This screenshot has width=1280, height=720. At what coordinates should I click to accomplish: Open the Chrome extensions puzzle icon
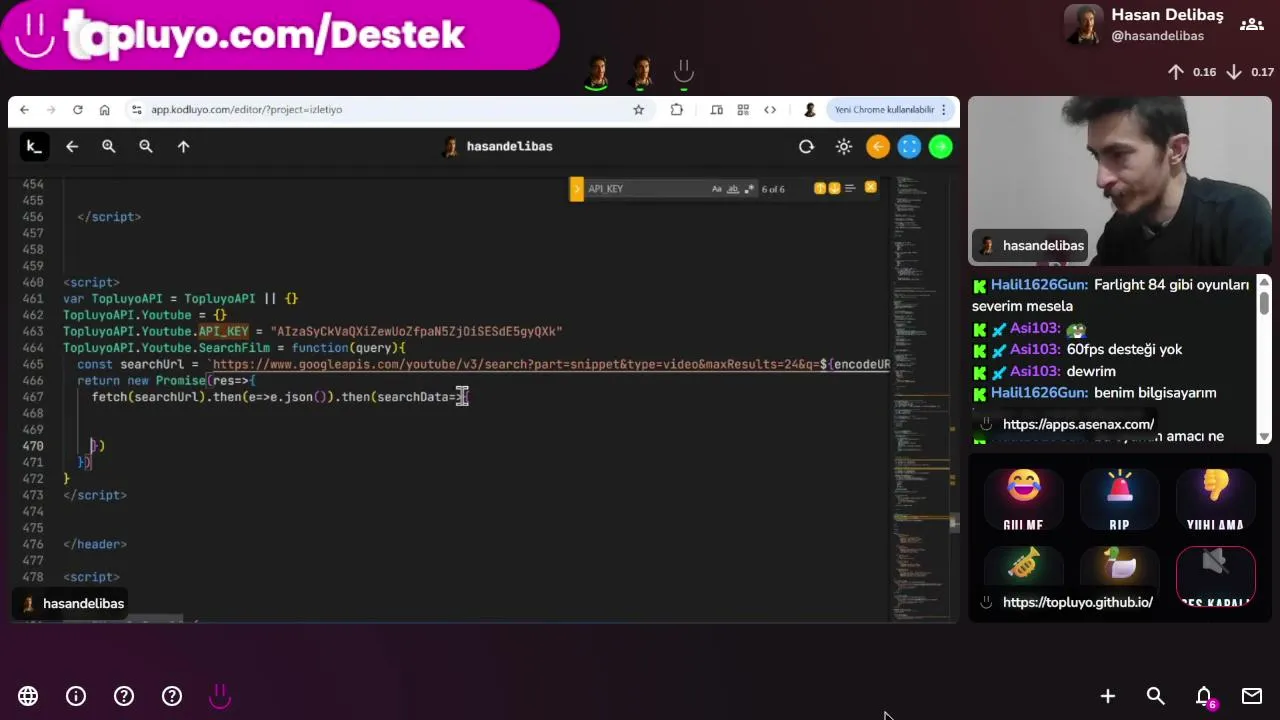[677, 110]
